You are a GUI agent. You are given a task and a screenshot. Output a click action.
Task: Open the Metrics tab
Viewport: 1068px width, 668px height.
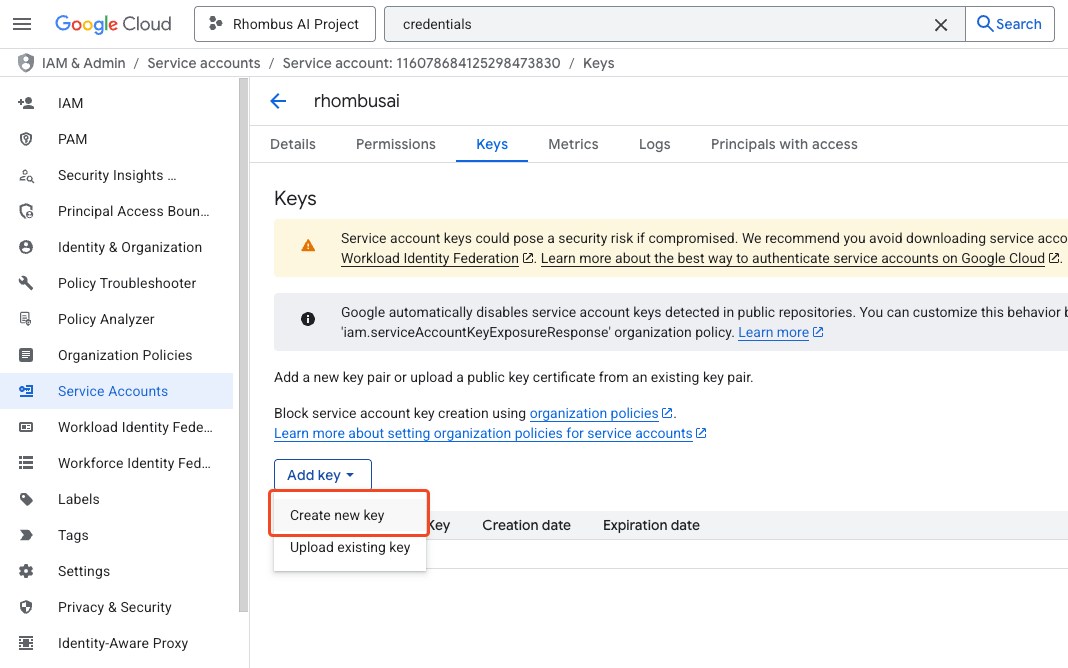[573, 144]
